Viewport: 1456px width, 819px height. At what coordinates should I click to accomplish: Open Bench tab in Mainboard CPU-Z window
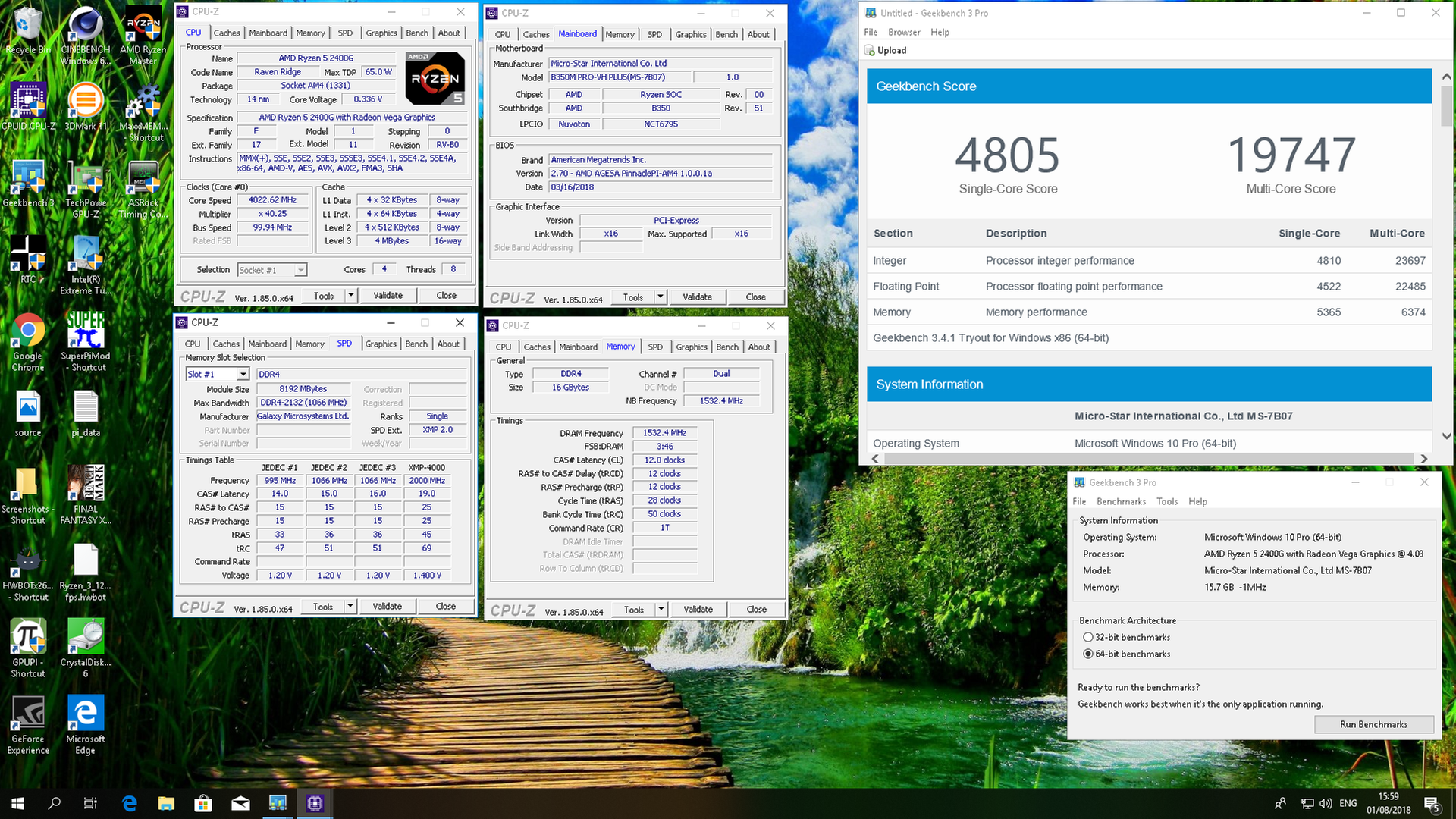[726, 35]
